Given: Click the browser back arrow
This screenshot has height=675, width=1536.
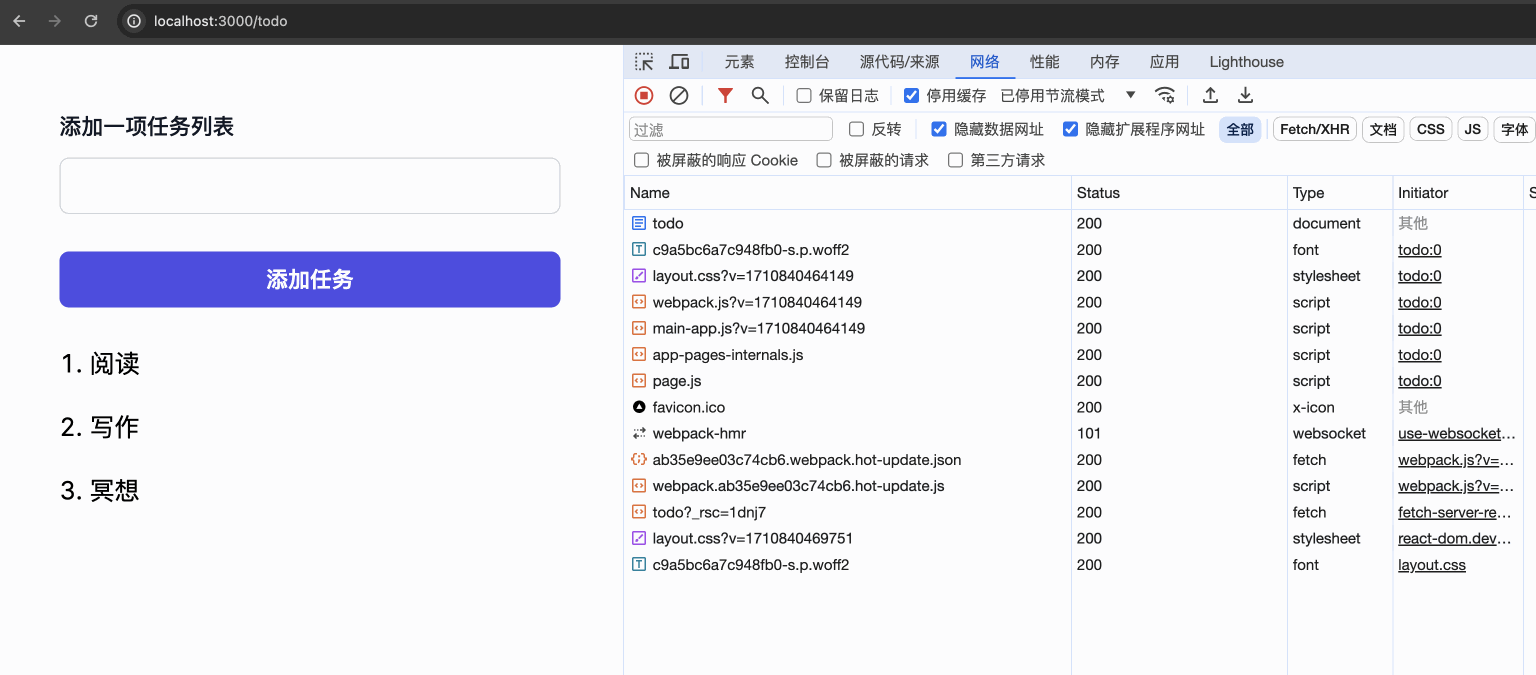Looking at the screenshot, I should tap(19, 21).
